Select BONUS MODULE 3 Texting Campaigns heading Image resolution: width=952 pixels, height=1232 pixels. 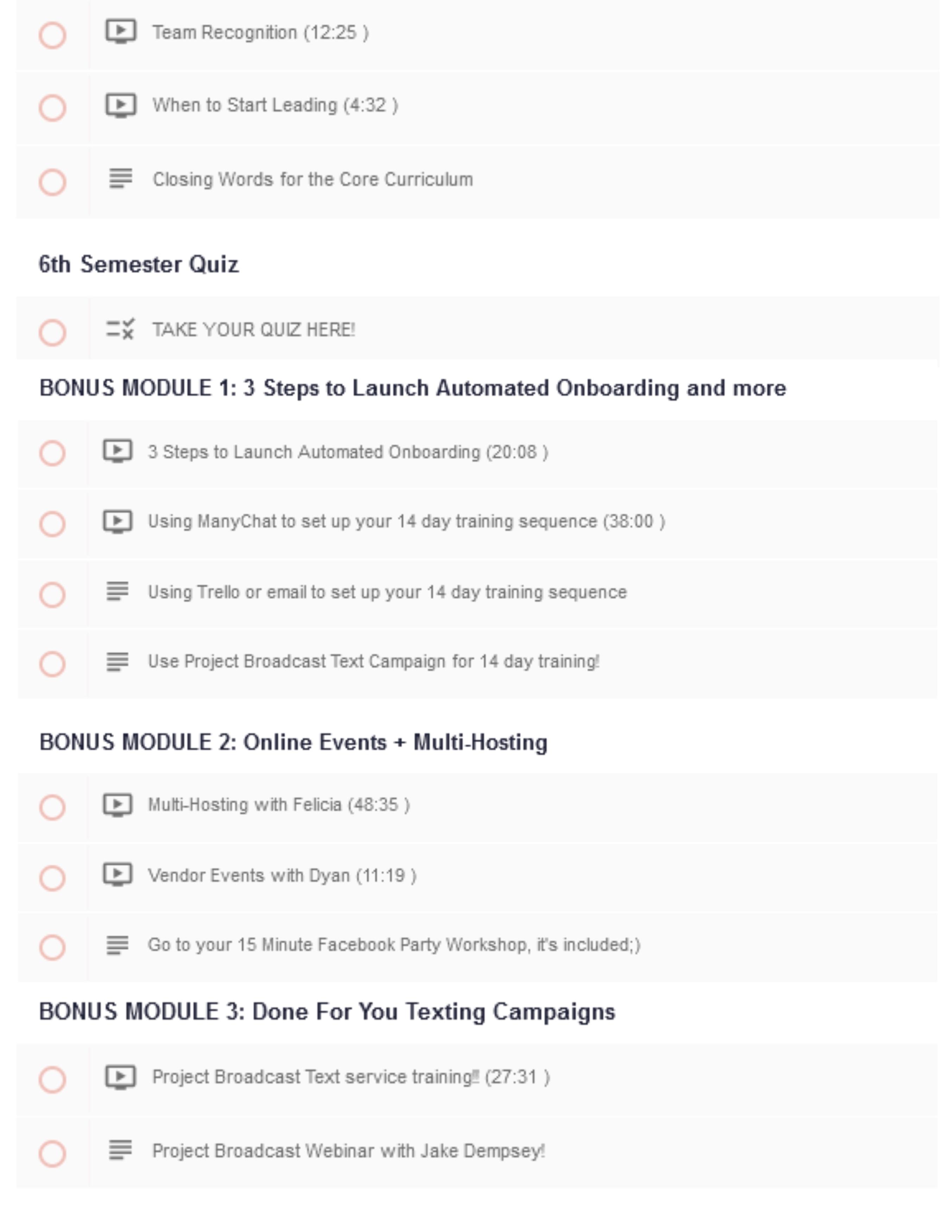327,1012
